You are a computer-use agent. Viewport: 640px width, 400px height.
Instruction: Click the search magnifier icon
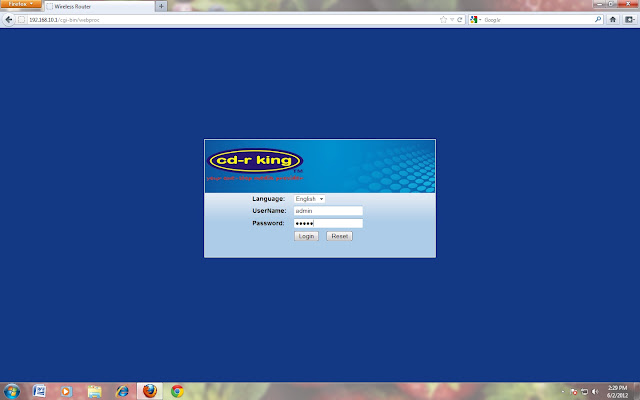tap(598, 19)
